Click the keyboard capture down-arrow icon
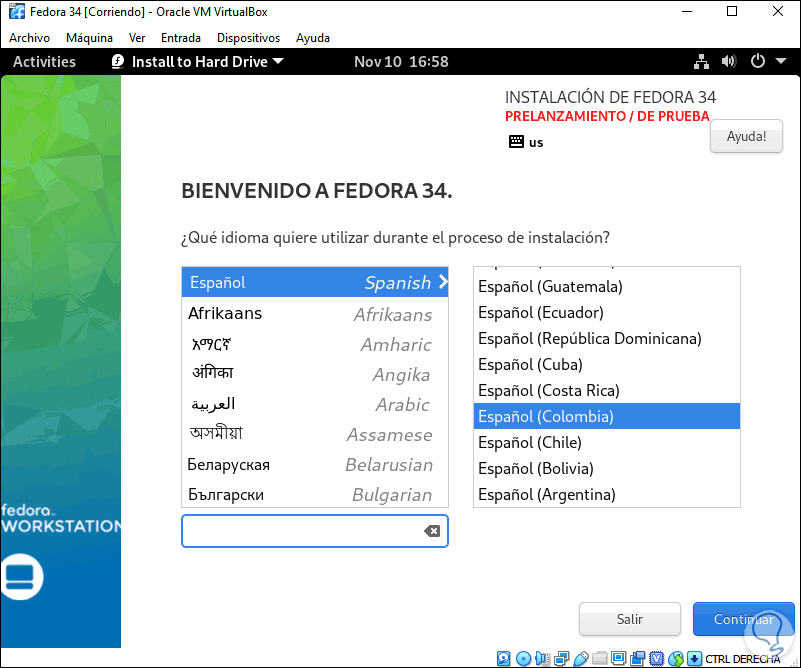Image resolution: width=801 pixels, height=668 pixels. tap(694, 658)
